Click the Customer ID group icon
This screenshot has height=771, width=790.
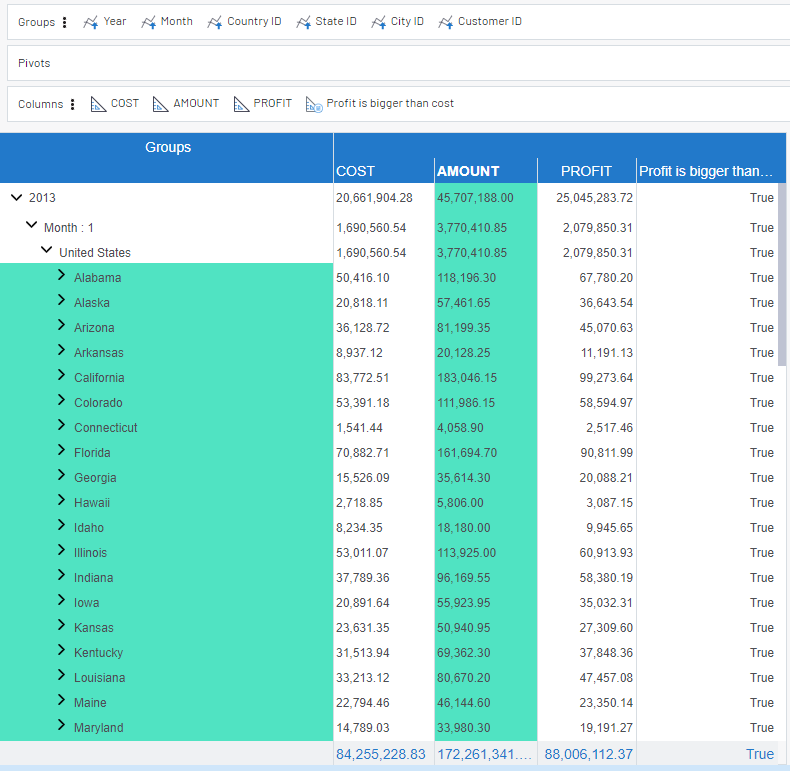pyautogui.click(x=446, y=22)
